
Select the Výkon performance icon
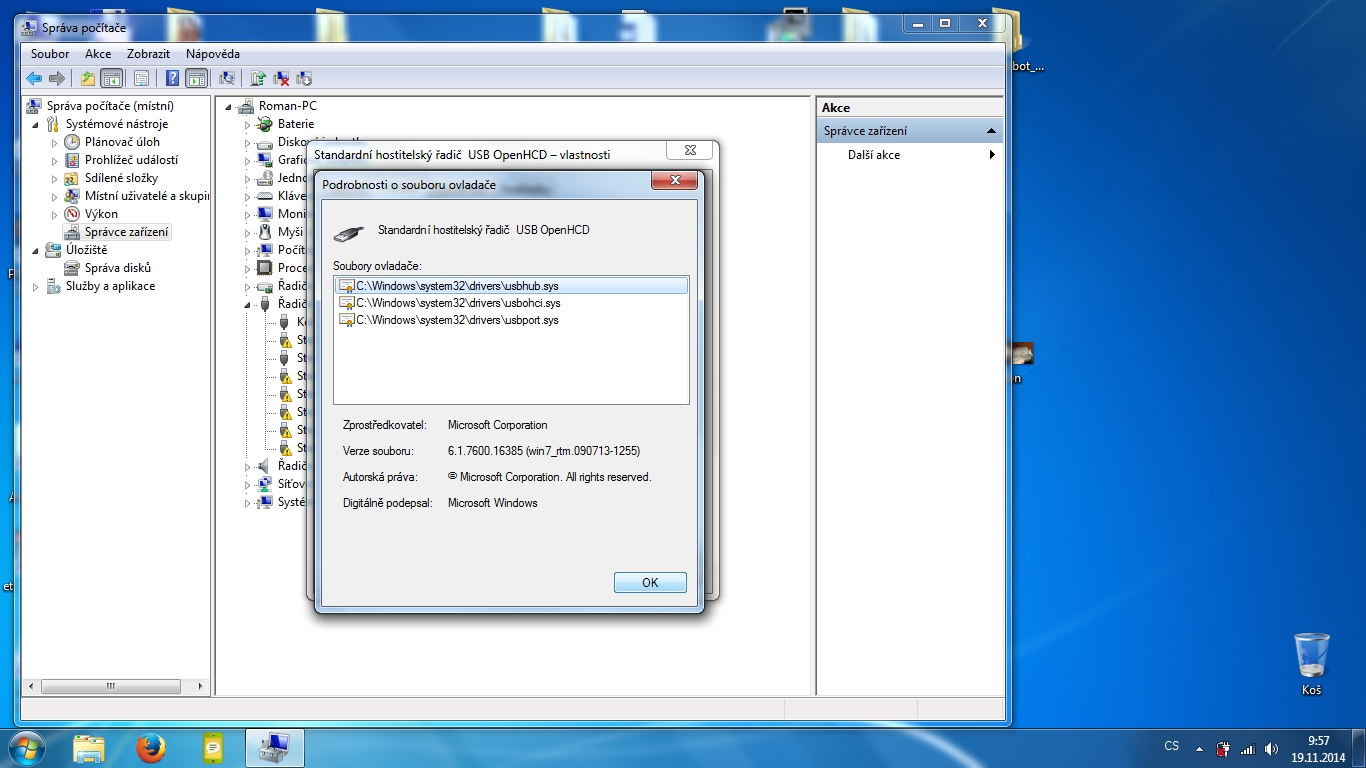point(72,214)
